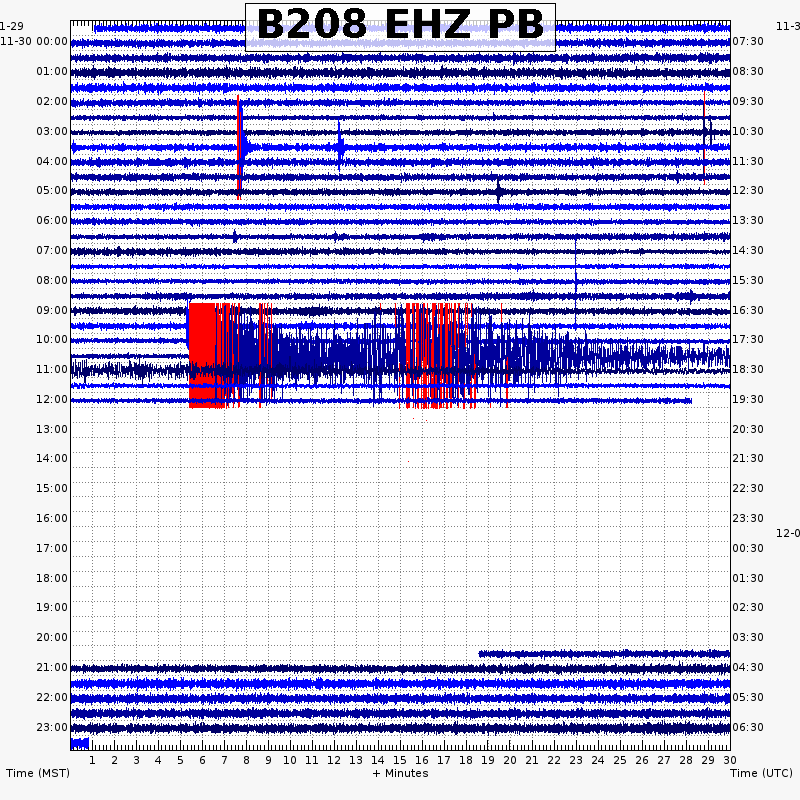
Task: Click the 14:30 UTC time label
Action: coord(748,250)
